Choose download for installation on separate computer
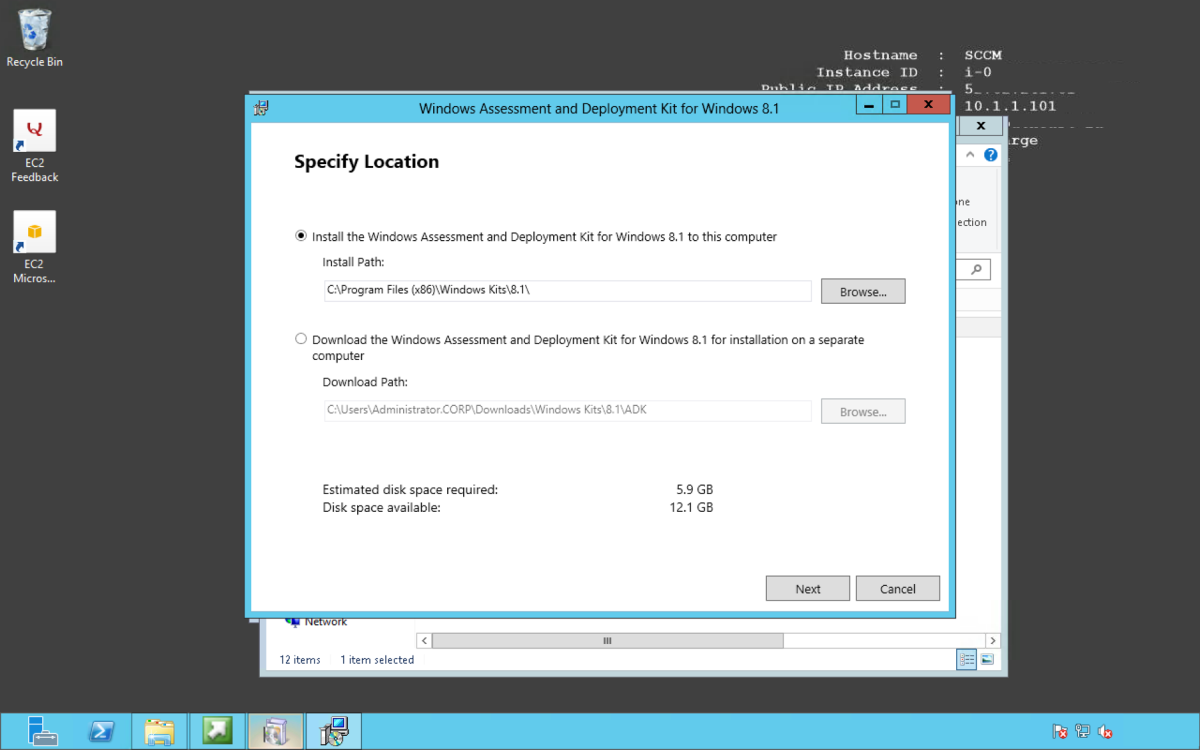 click(x=301, y=338)
